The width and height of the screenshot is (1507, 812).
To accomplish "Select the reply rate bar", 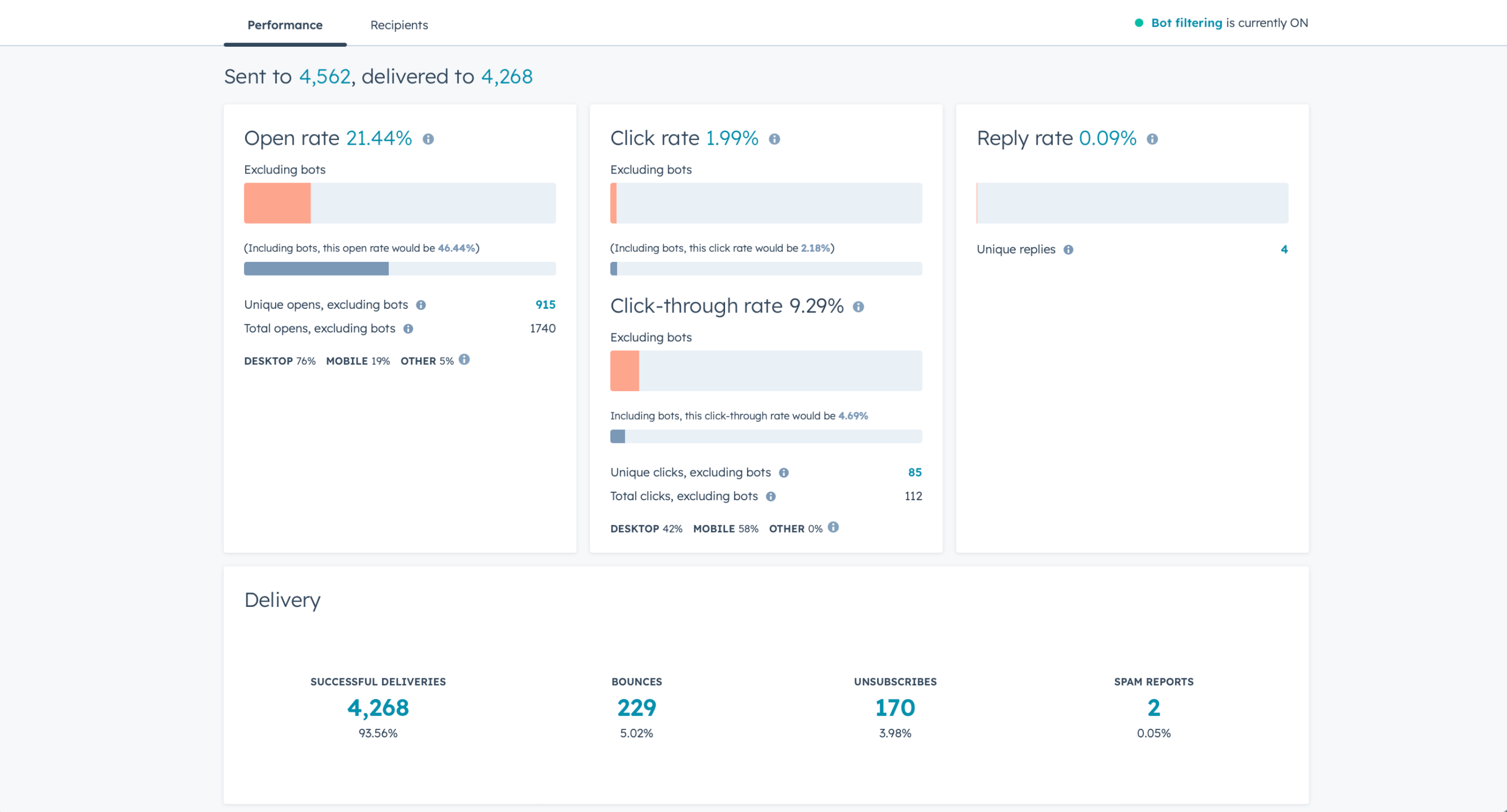I will click(x=1132, y=203).
